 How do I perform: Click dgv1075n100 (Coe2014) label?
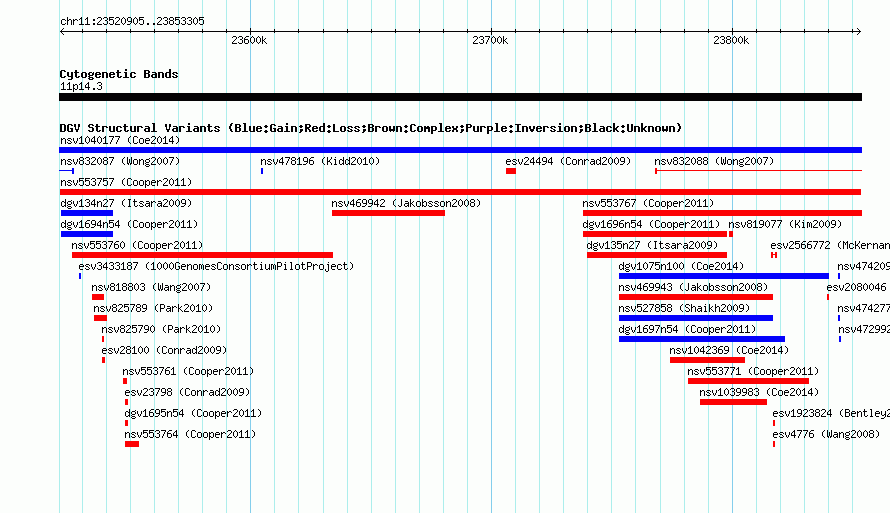681,266
